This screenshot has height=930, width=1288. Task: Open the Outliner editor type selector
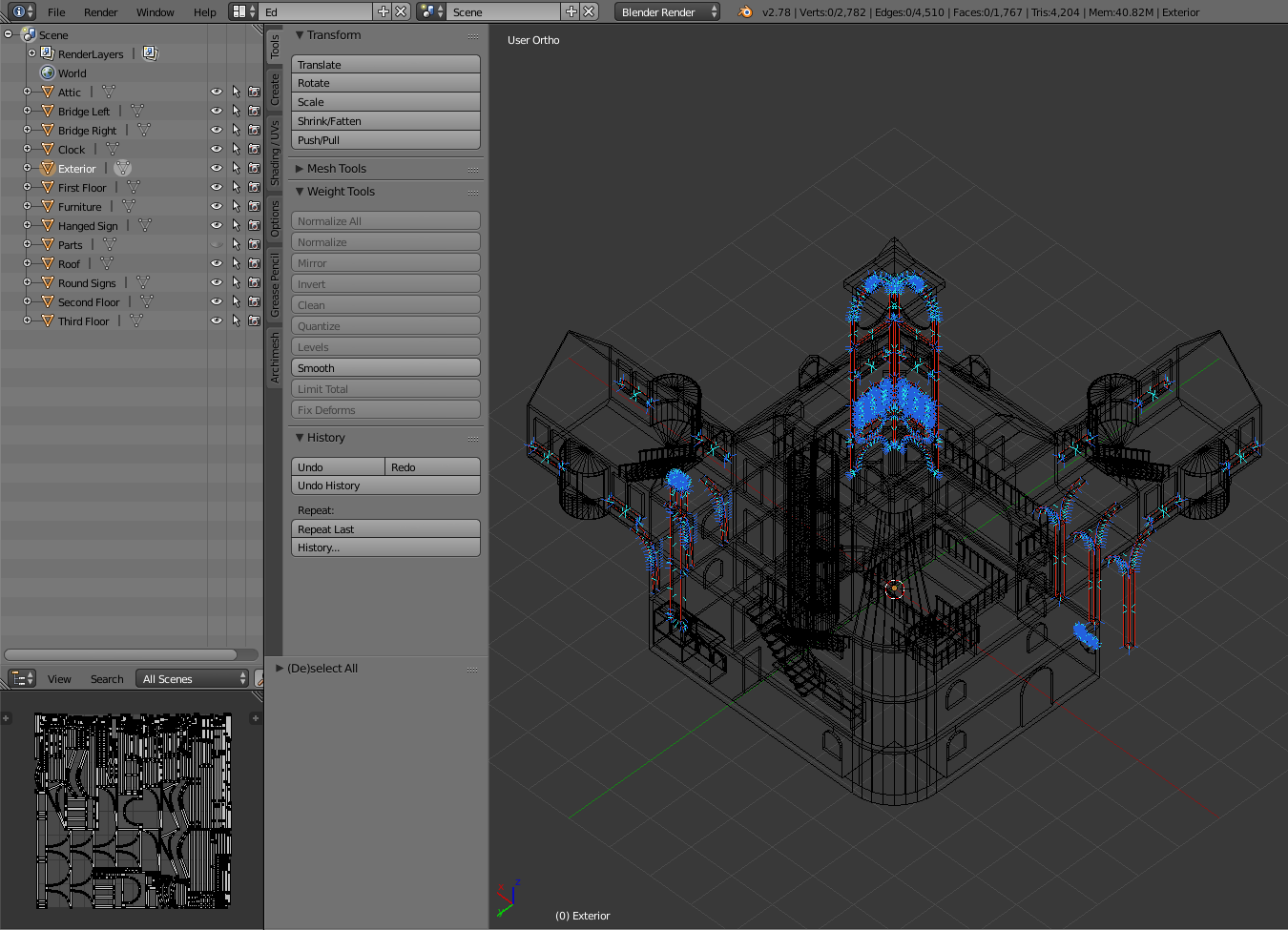tap(22, 678)
